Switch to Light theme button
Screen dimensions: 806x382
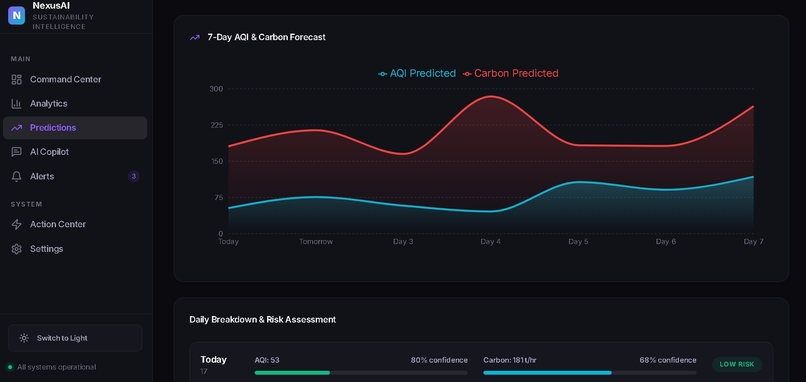coord(75,338)
